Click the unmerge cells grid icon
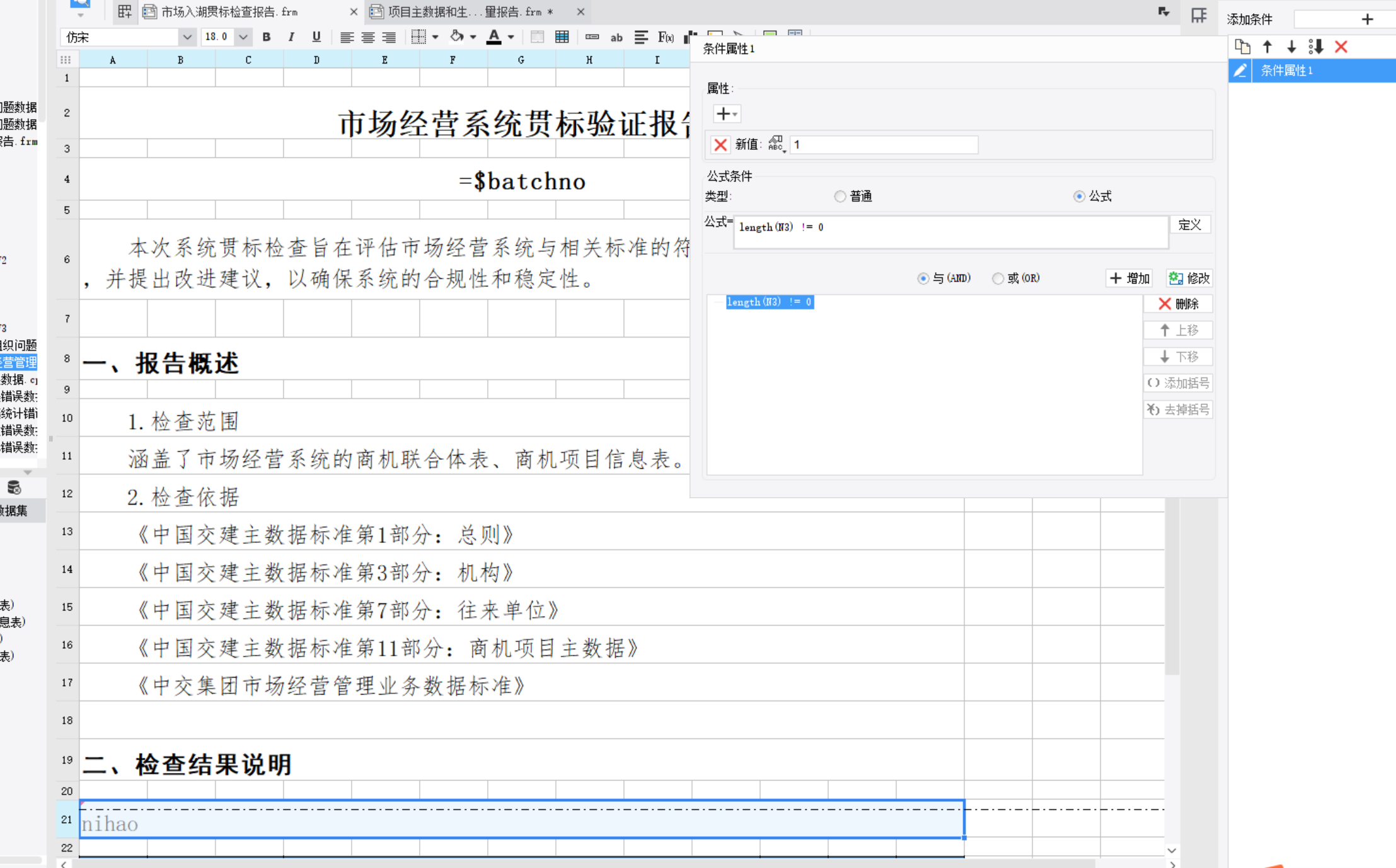Image resolution: width=1396 pixels, height=868 pixels. coord(562,37)
